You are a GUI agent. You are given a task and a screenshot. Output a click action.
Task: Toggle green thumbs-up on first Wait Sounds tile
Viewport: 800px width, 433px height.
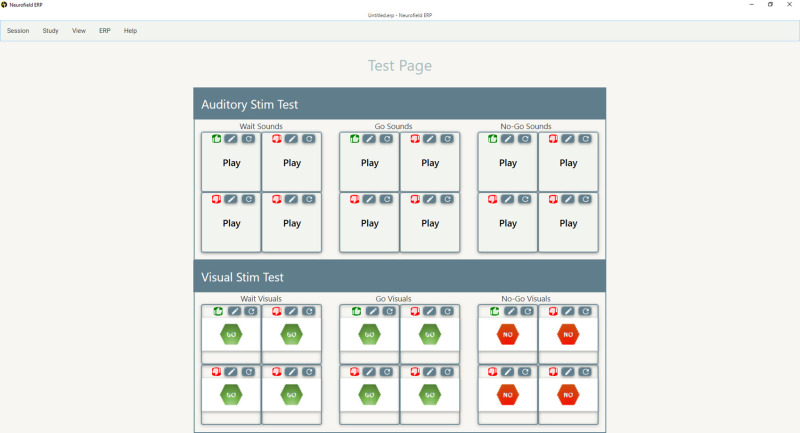216,139
